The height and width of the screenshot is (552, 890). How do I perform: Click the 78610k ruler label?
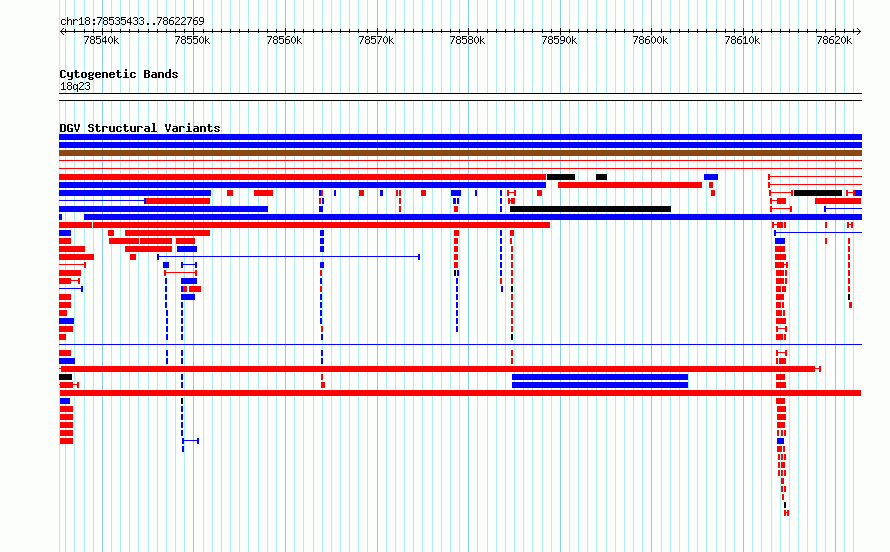click(742, 40)
